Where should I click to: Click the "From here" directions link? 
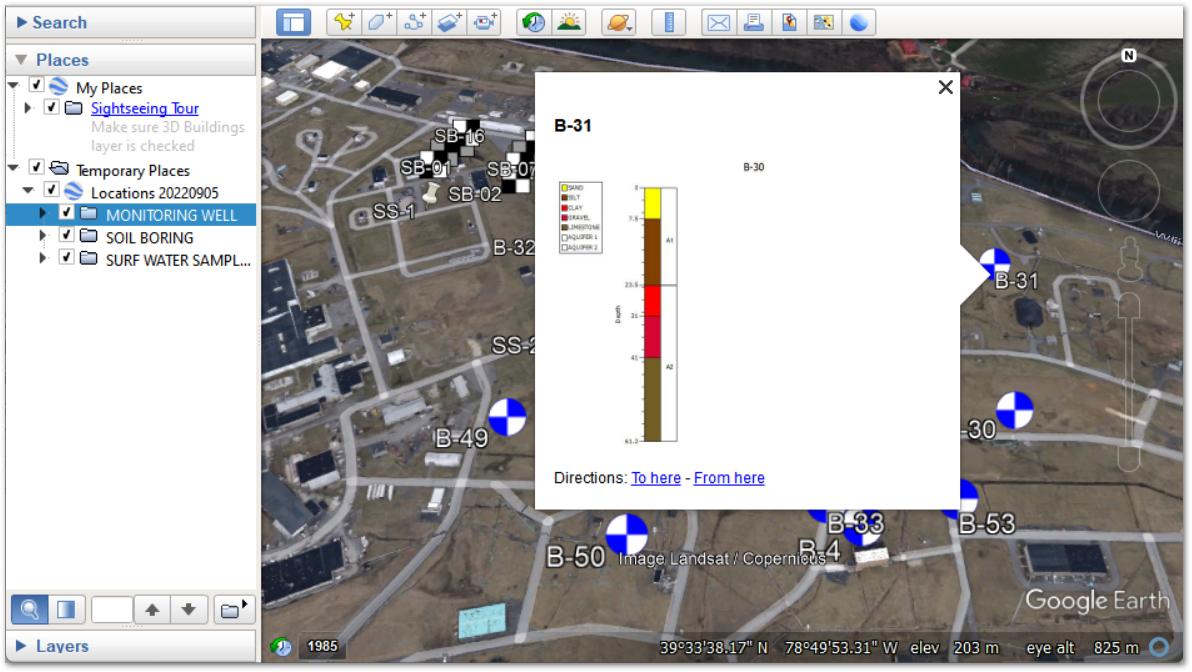[x=729, y=478]
